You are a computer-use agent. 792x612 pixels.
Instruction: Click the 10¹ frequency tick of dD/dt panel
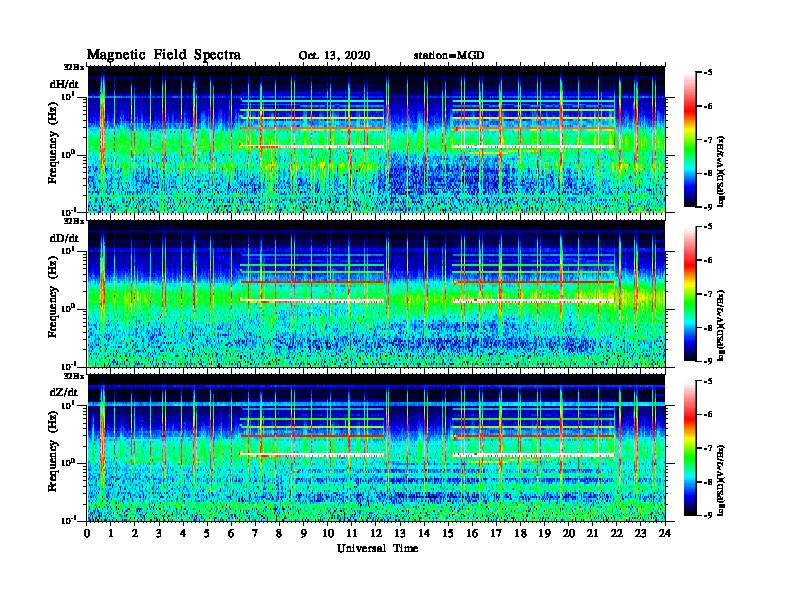[69, 251]
